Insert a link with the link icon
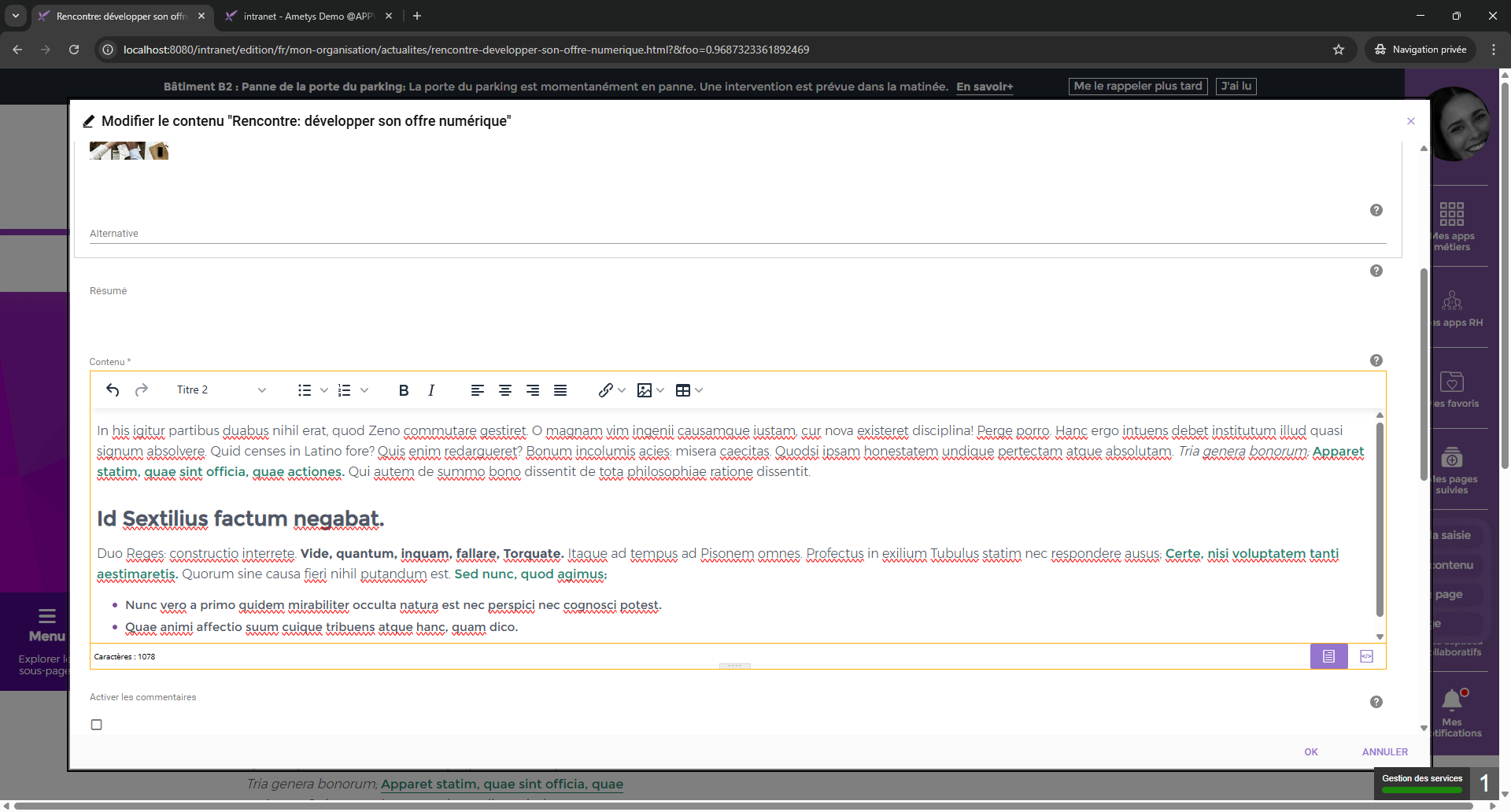The width and height of the screenshot is (1511, 812). click(605, 390)
